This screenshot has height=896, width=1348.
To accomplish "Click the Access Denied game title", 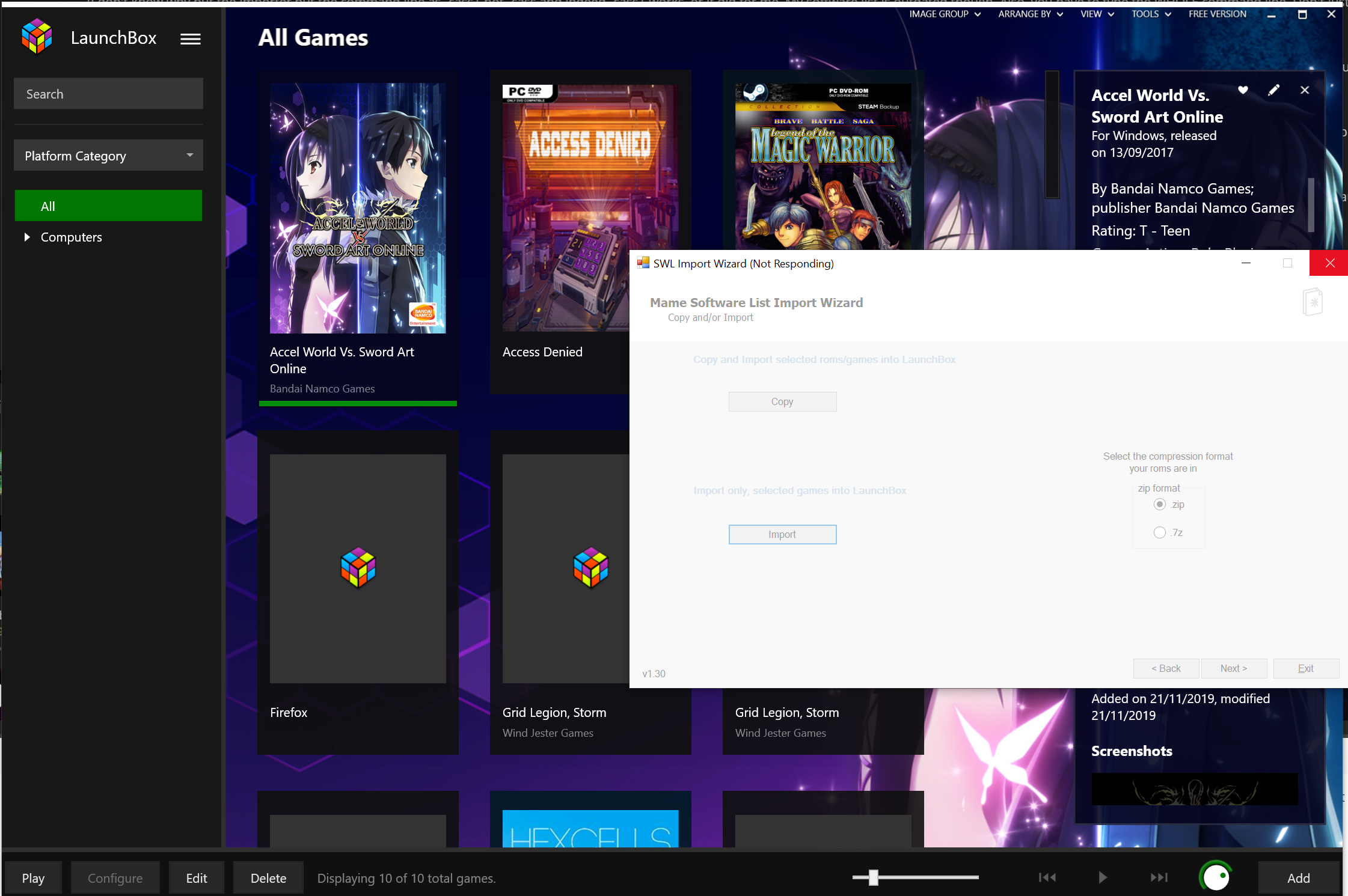I will (x=542, y=352).
